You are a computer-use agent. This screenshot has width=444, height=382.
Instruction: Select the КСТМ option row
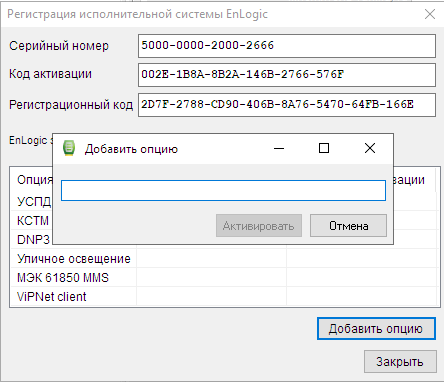tap(32, 220)
